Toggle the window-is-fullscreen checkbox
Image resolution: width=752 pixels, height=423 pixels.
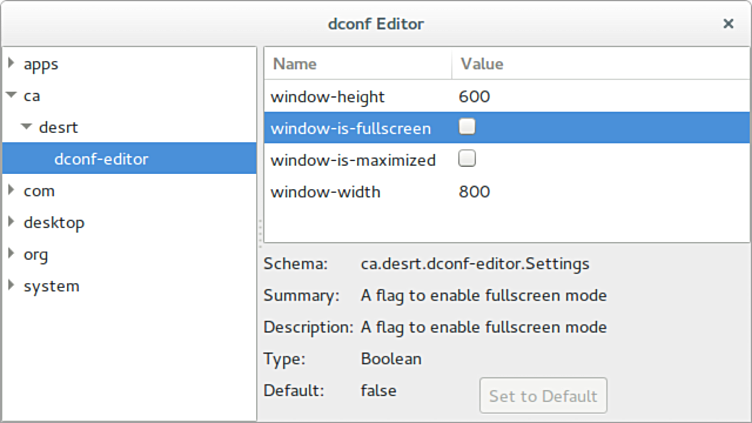coord(467,127)
